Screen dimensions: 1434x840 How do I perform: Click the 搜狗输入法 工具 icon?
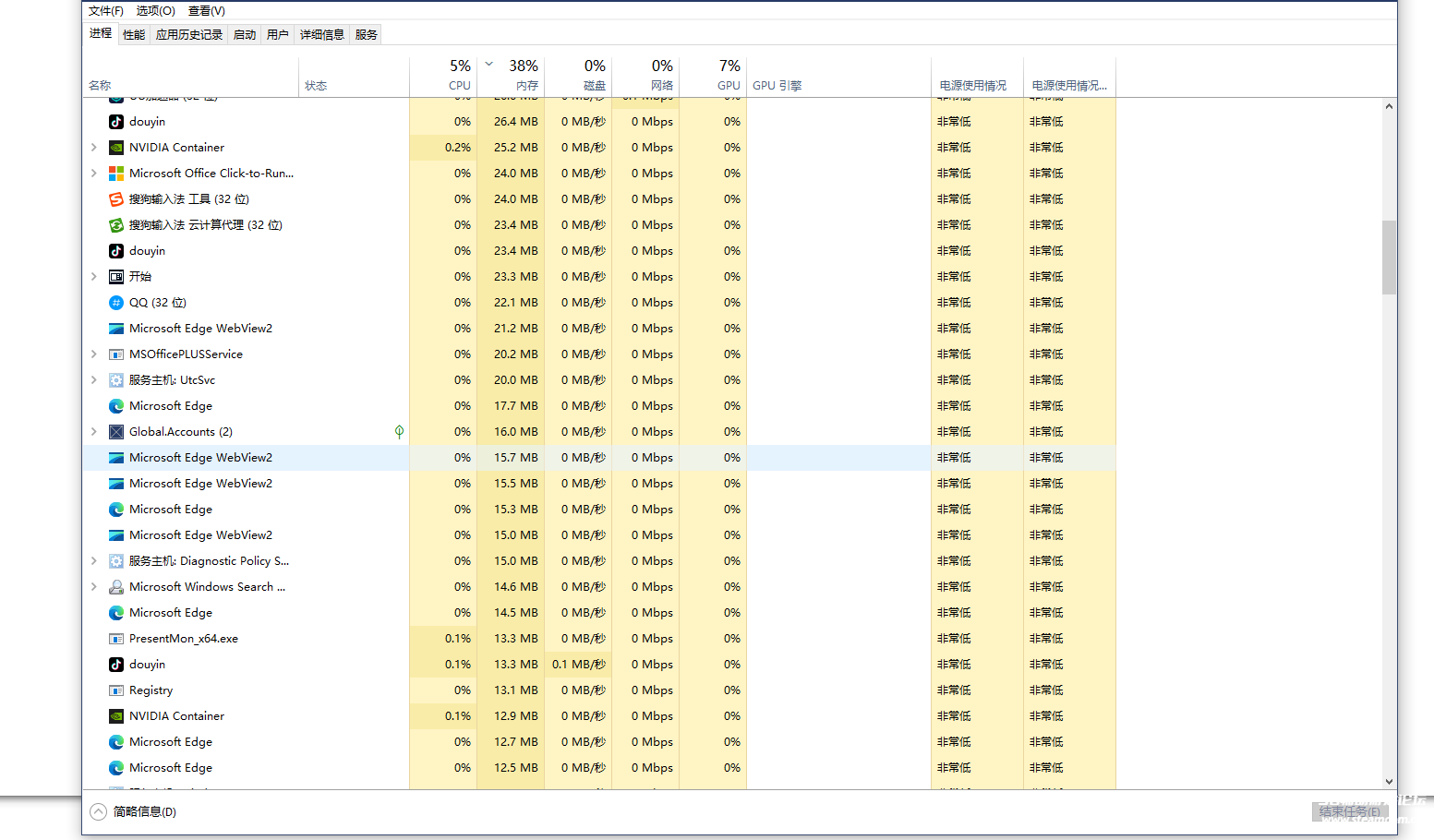pos(116,199)
